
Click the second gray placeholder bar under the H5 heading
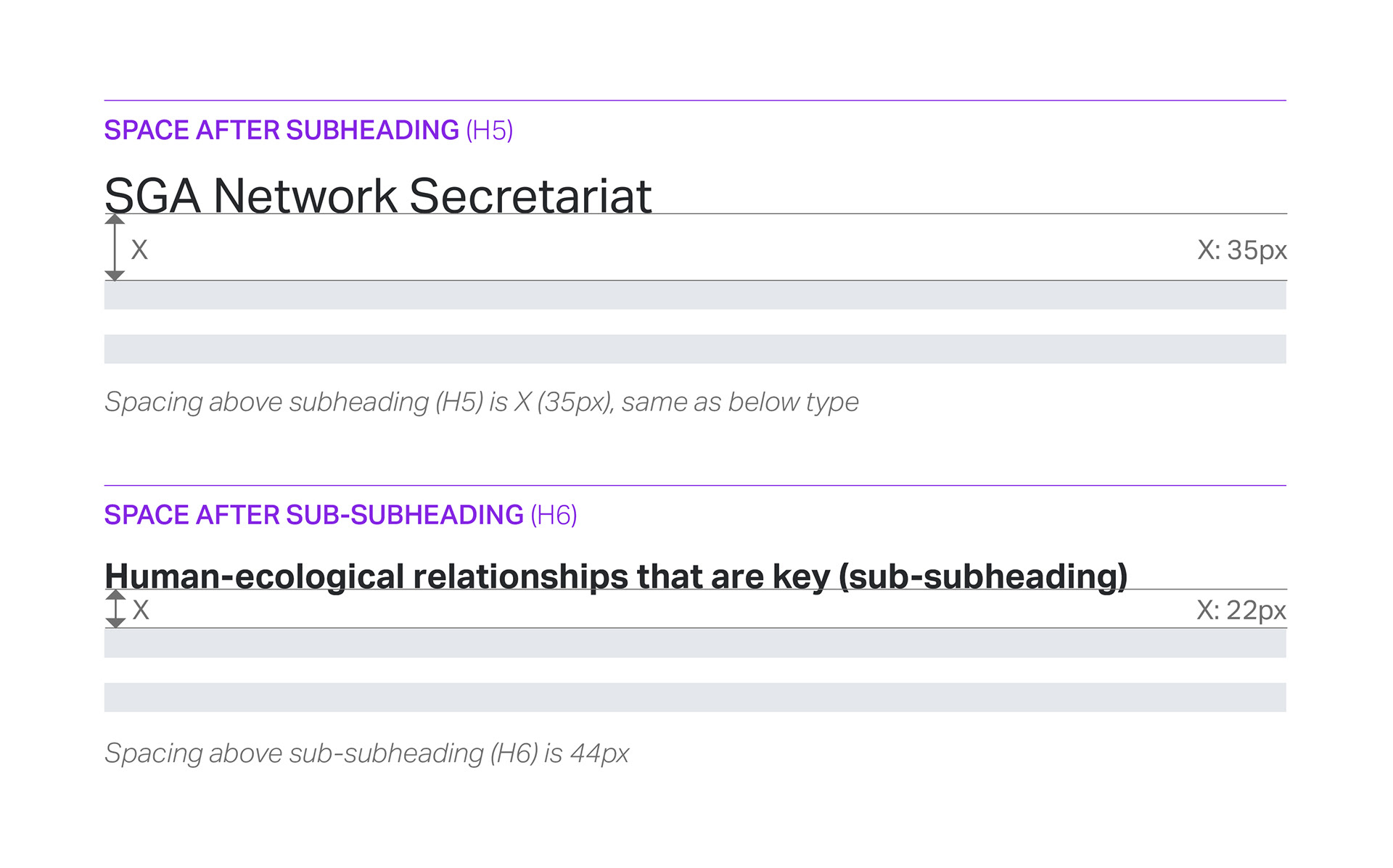[694, 349]
